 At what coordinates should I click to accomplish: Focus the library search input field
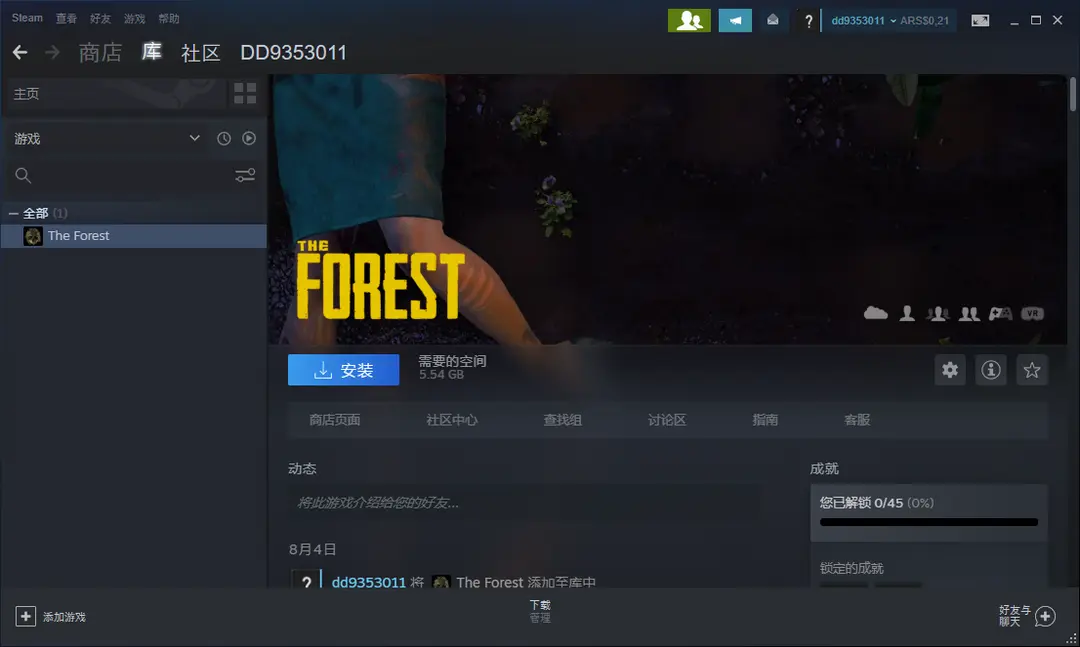tap(131, 176)
